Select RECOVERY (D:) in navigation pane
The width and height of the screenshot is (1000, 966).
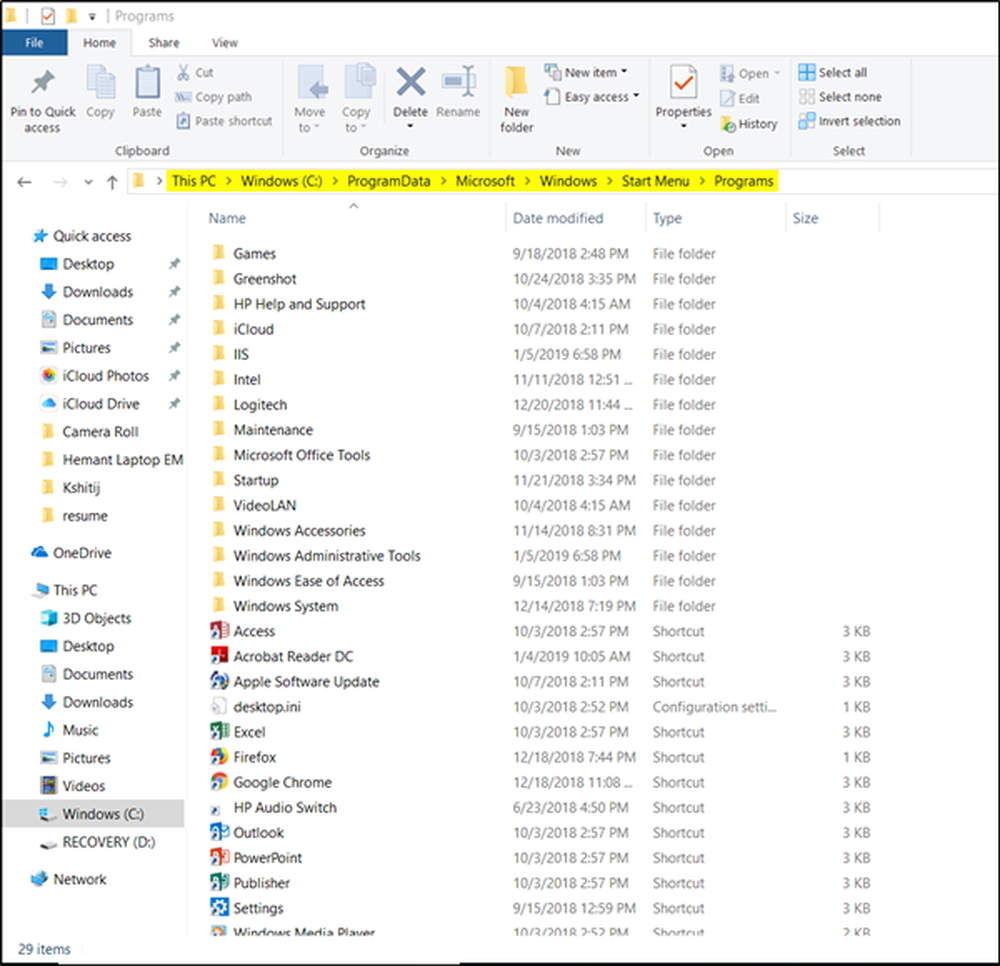click(x=108, y=842)
